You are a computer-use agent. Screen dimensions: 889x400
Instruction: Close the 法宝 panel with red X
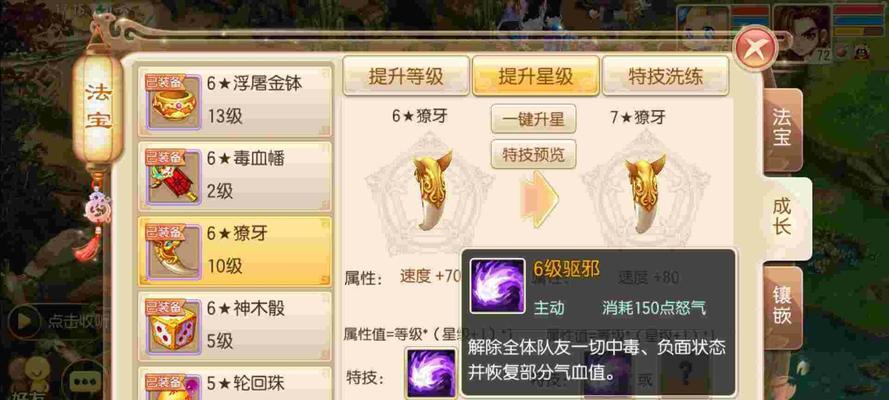(755, 48)
